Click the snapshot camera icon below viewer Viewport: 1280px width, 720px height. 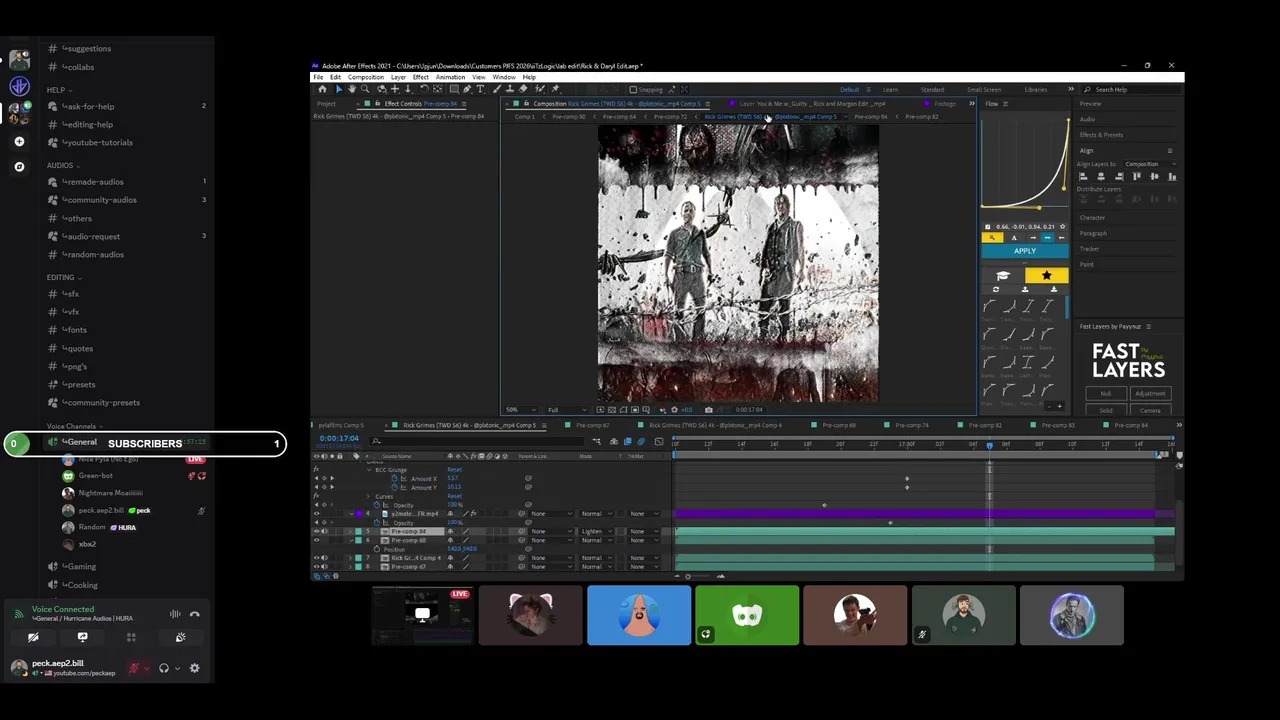pos(708,409)
